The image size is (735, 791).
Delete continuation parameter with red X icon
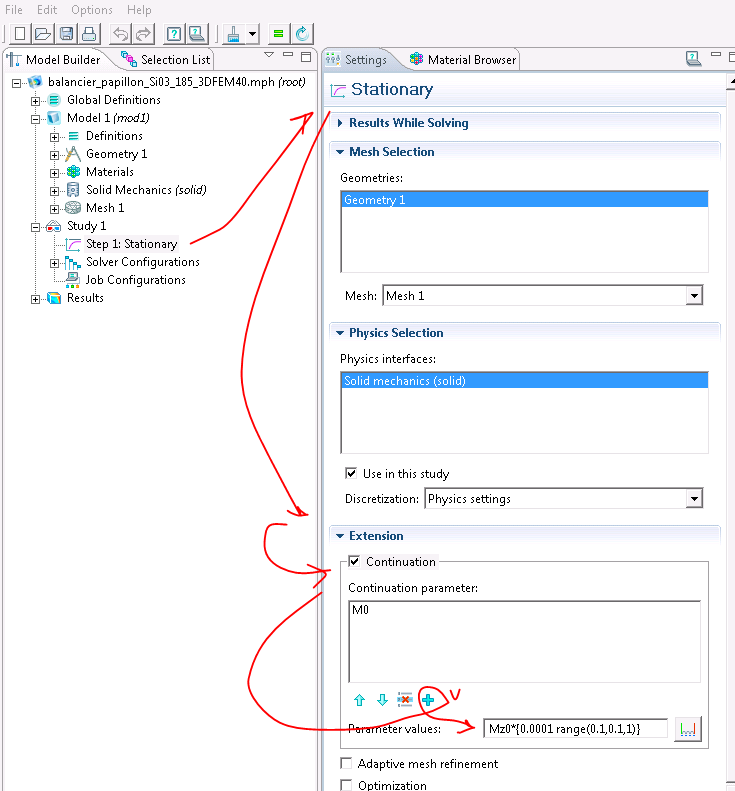click(404, 700)
